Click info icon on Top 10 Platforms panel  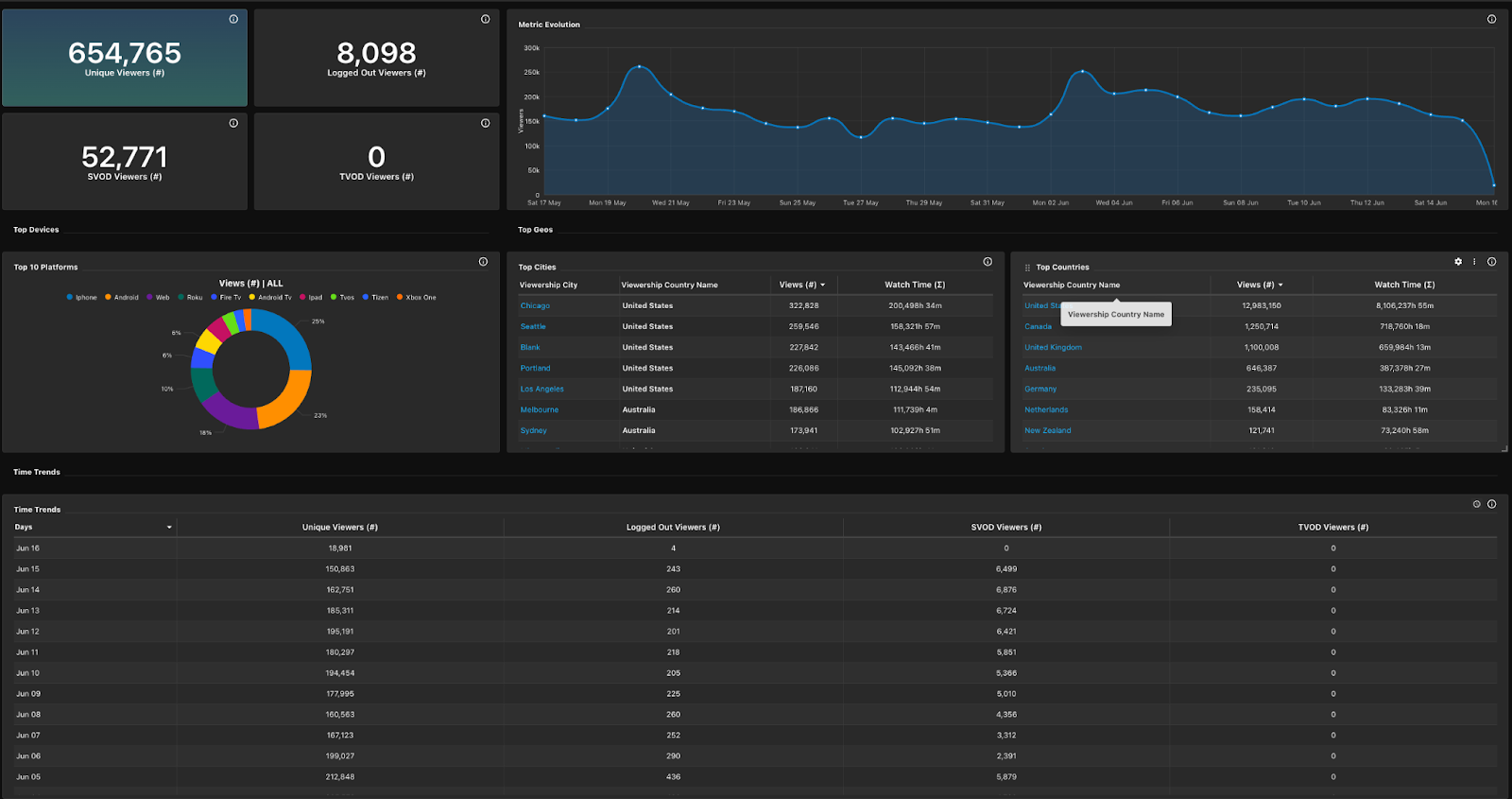(x=483, y=262)
